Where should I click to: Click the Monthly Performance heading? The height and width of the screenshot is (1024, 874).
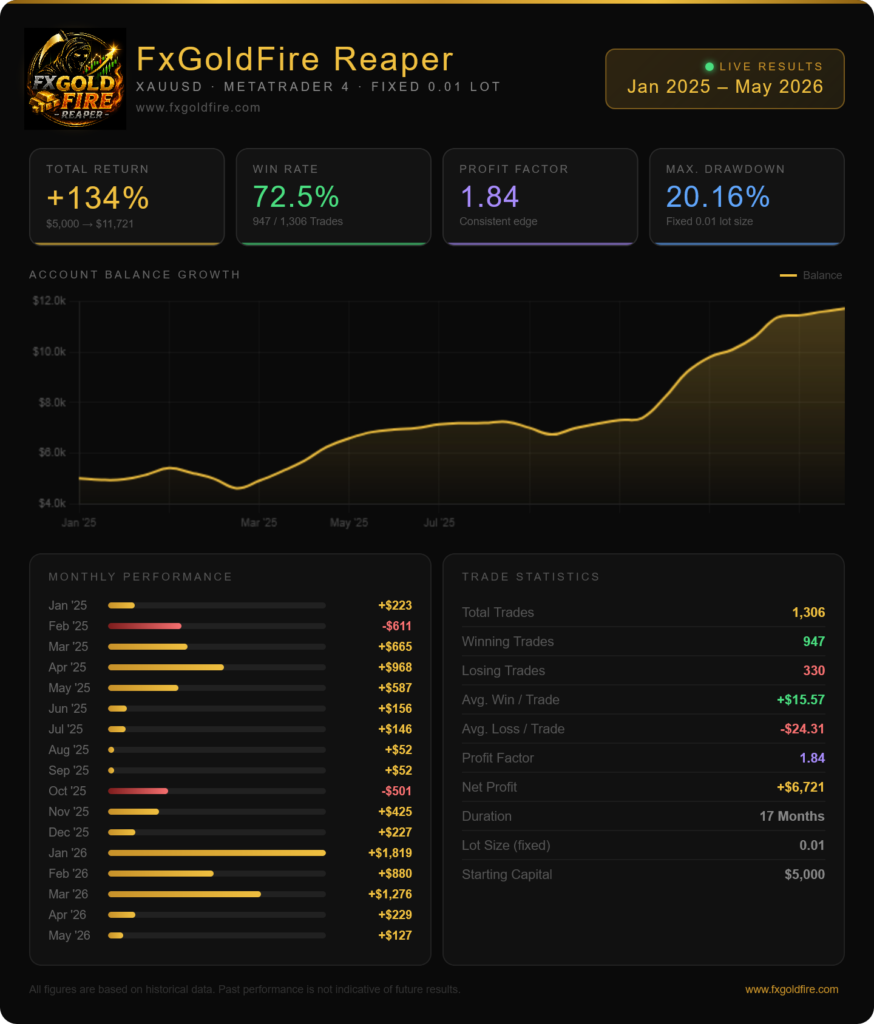click(140, 577)
